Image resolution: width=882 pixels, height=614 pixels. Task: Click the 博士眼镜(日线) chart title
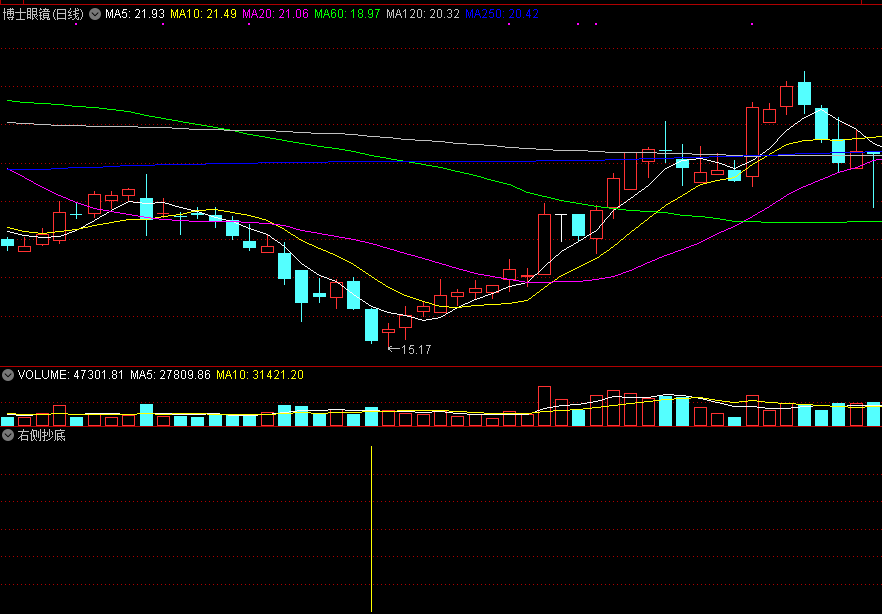tap(43, 14)
